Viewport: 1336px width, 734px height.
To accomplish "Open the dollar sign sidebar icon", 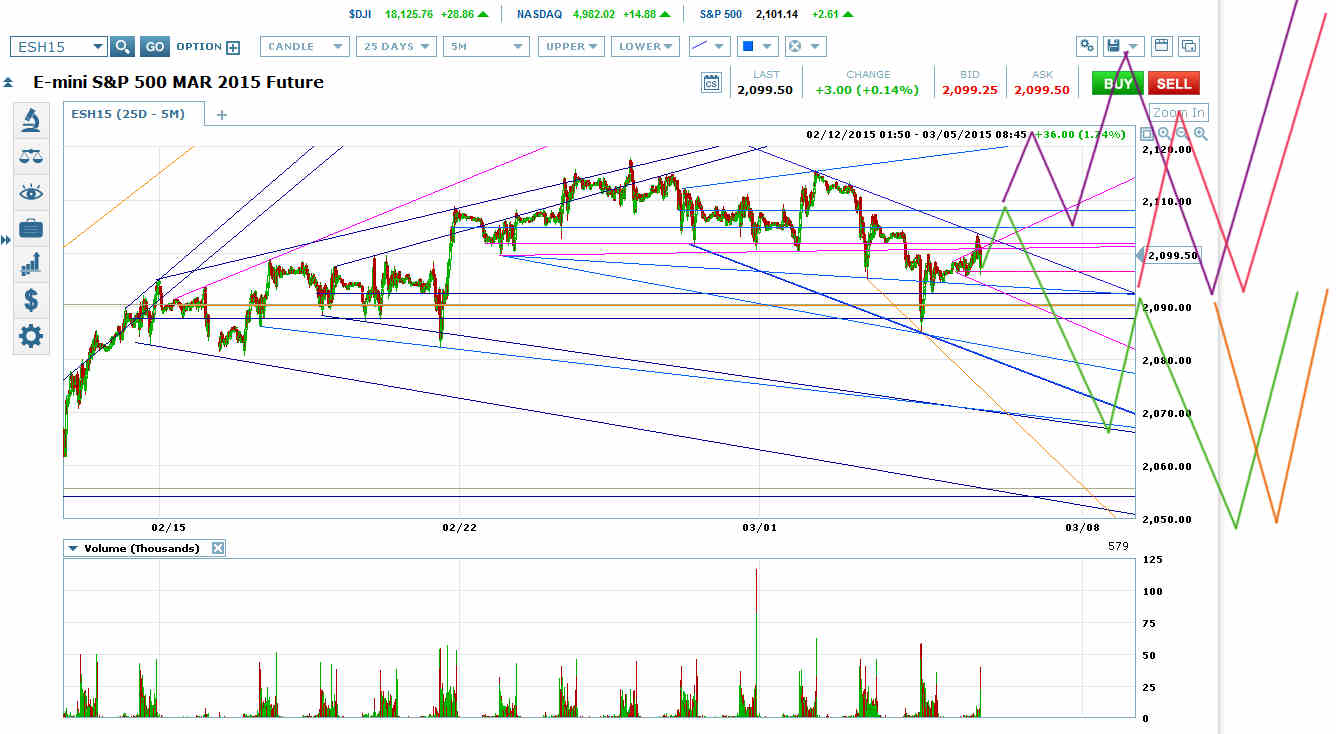I will (x=31, y=300).
